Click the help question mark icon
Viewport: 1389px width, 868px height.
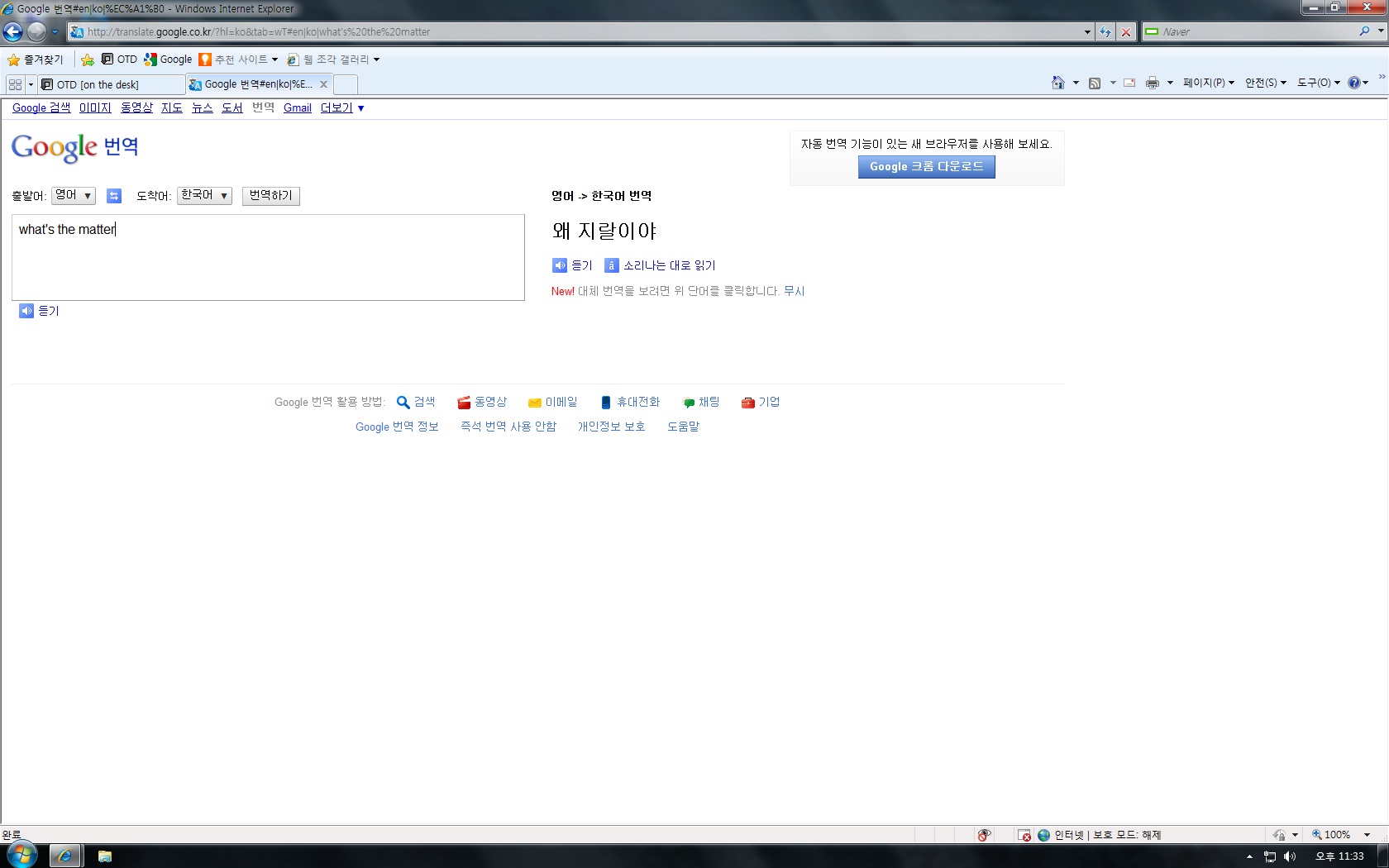coord(1354,83)
